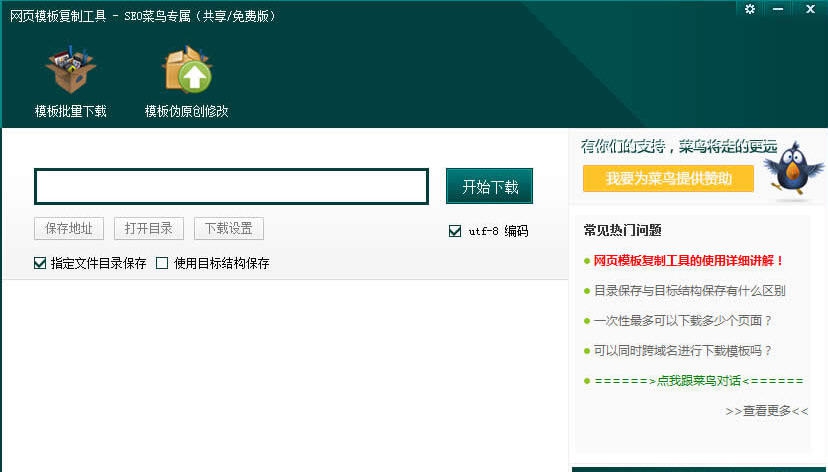Click the 保存地址 button
828x472 pixels.
pyautogui.click(x=69, y=229)
